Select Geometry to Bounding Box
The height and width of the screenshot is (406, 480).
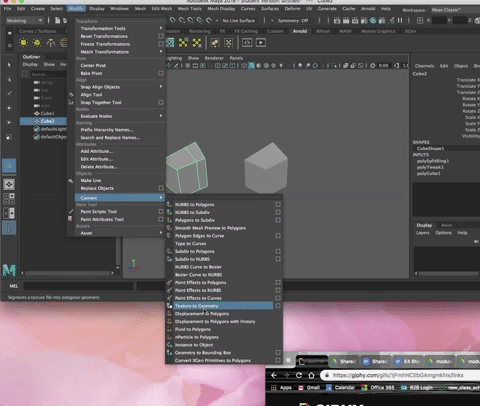pos(203,353)
